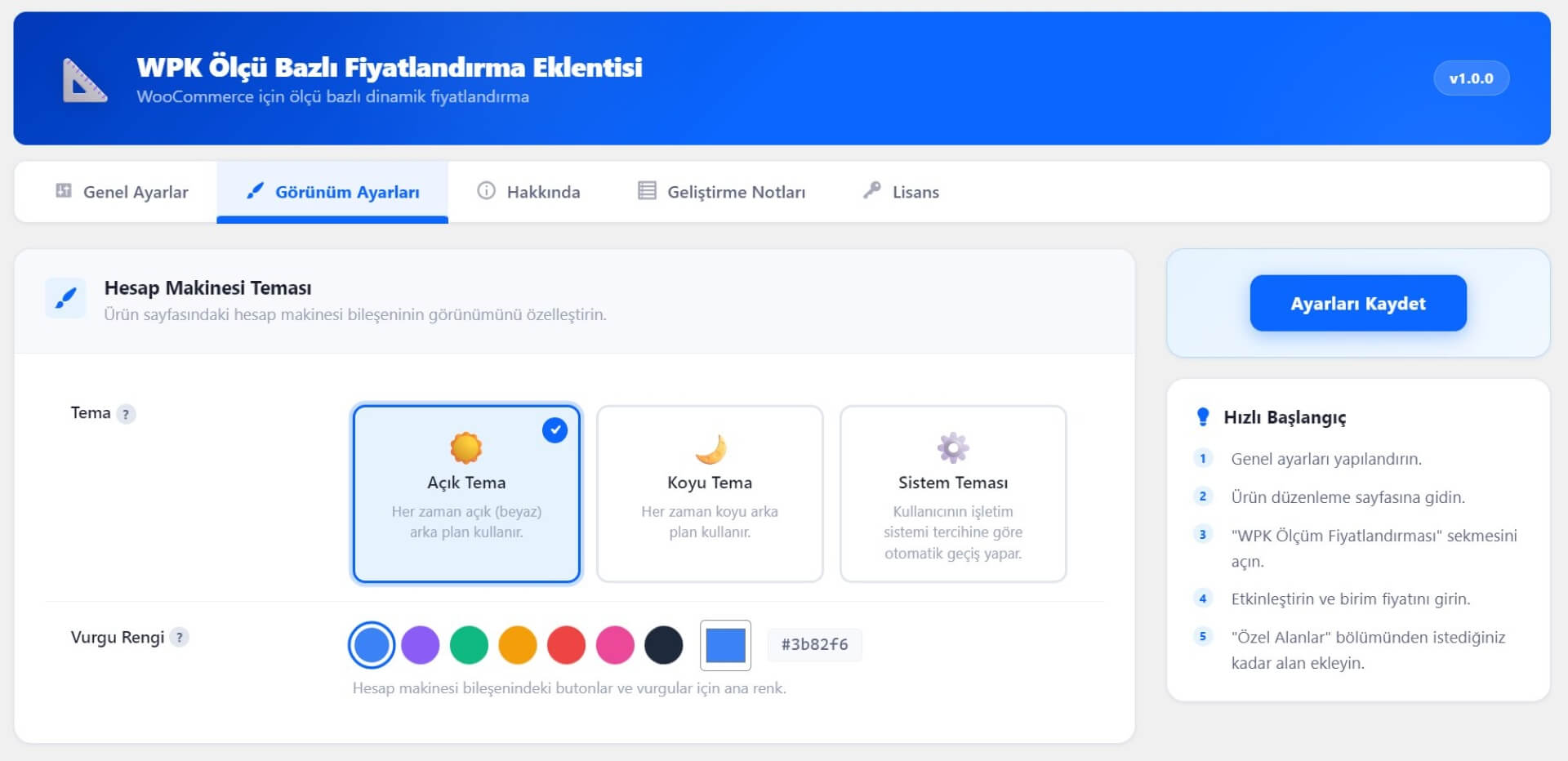
Task: Choose the pink accent color swatch
Action: 615,645
